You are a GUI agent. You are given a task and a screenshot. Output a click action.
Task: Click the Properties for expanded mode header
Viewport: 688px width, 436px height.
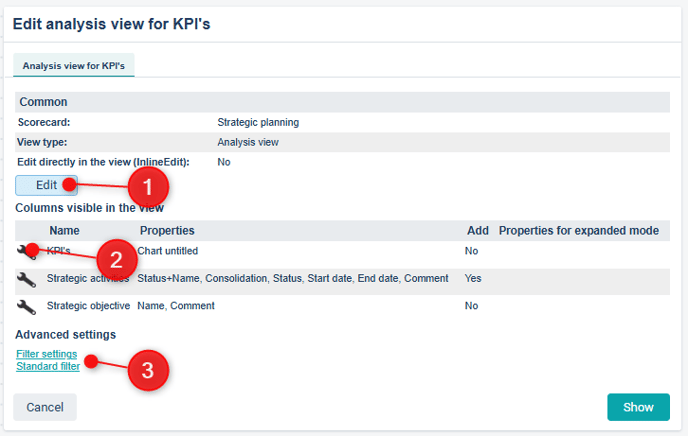578,231
